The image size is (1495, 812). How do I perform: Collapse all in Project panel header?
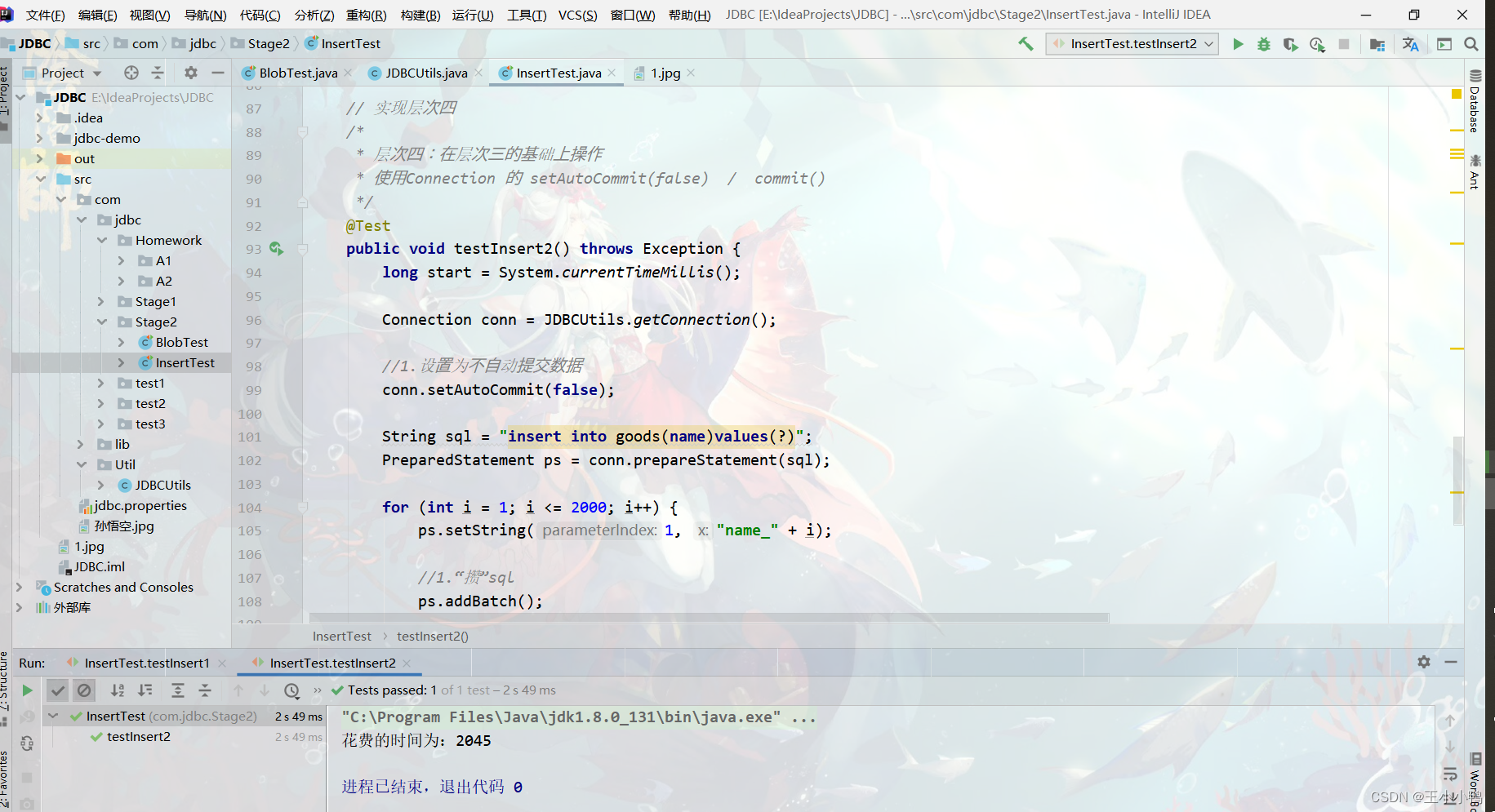pyautogui.click(x=158, y=73)
